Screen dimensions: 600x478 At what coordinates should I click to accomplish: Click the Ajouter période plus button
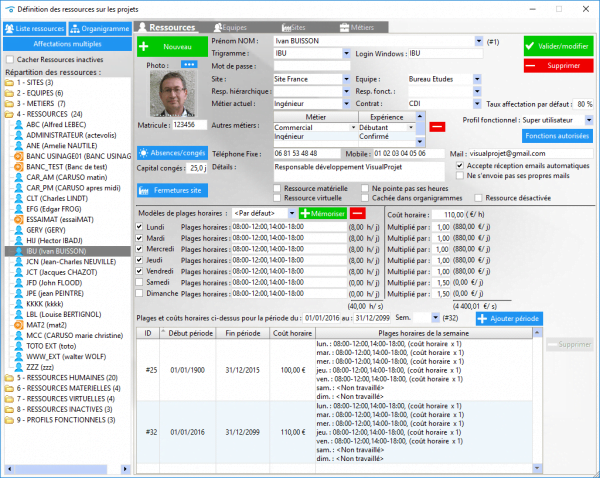click(510, 318)
